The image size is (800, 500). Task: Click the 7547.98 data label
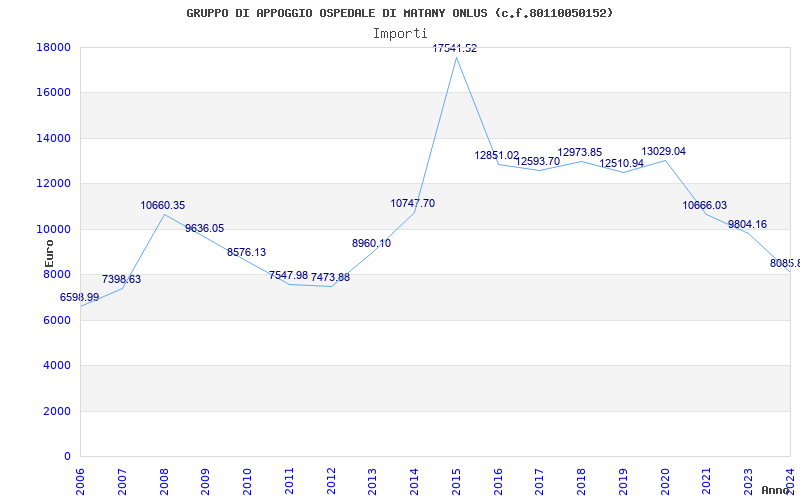288,276
